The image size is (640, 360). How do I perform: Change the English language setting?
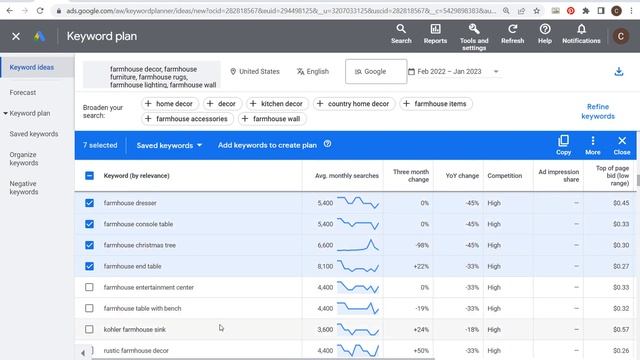coord(313,71)
